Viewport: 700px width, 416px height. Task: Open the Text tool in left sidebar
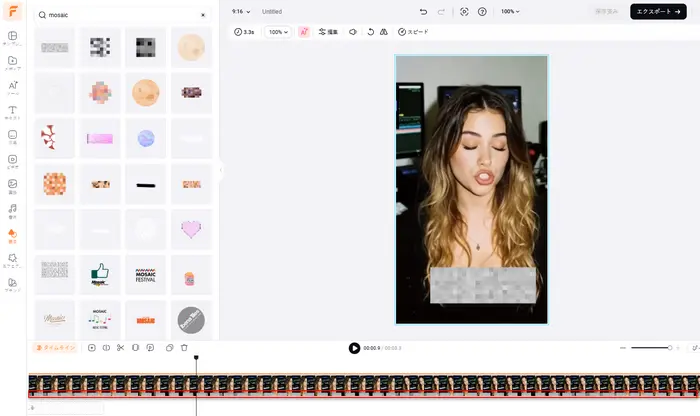tap(13, 110)
